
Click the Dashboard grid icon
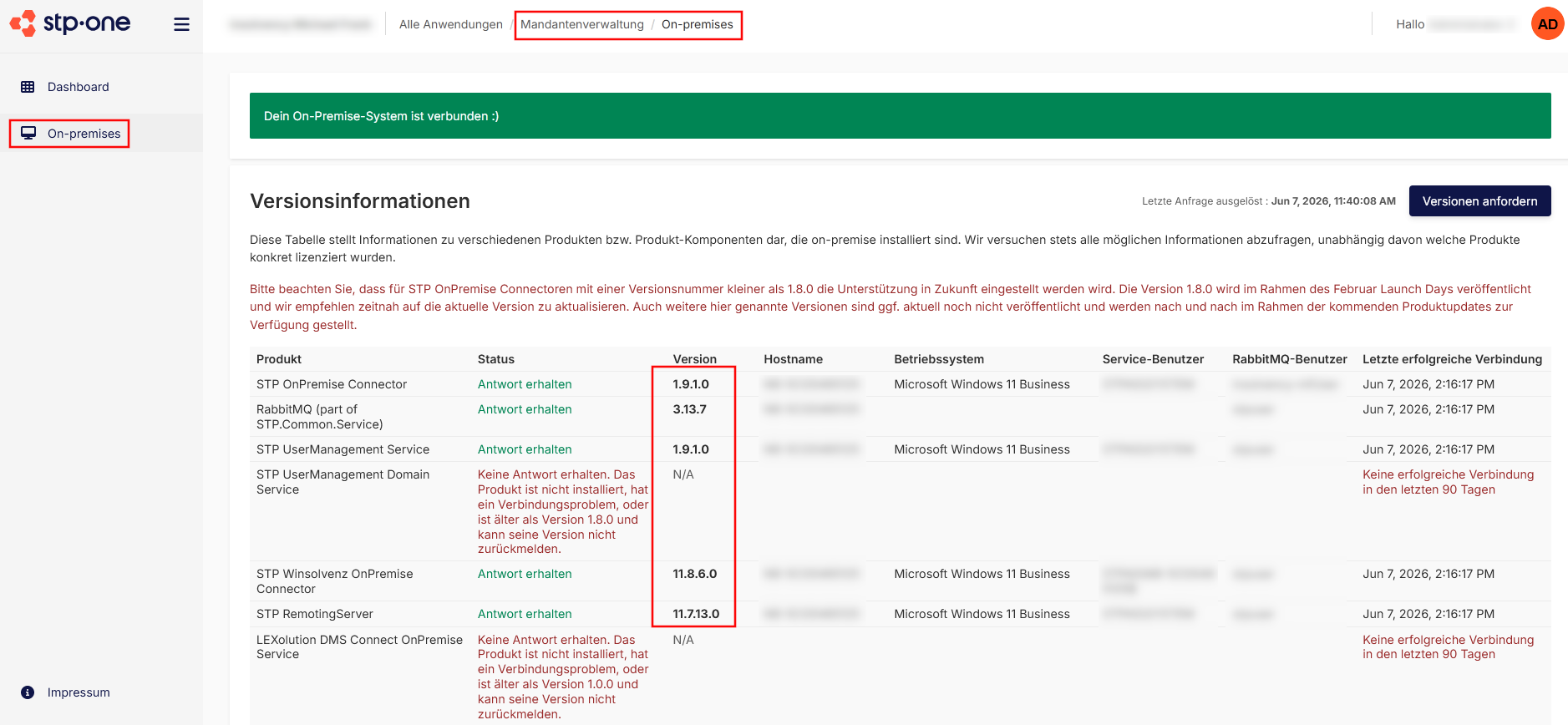tap(28, 87)
